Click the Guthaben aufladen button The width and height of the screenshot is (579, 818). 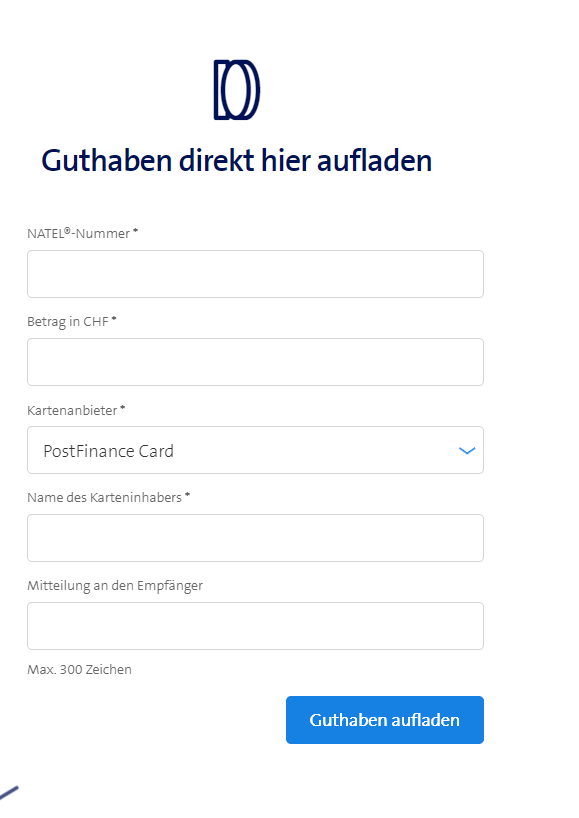coord(384,719)
